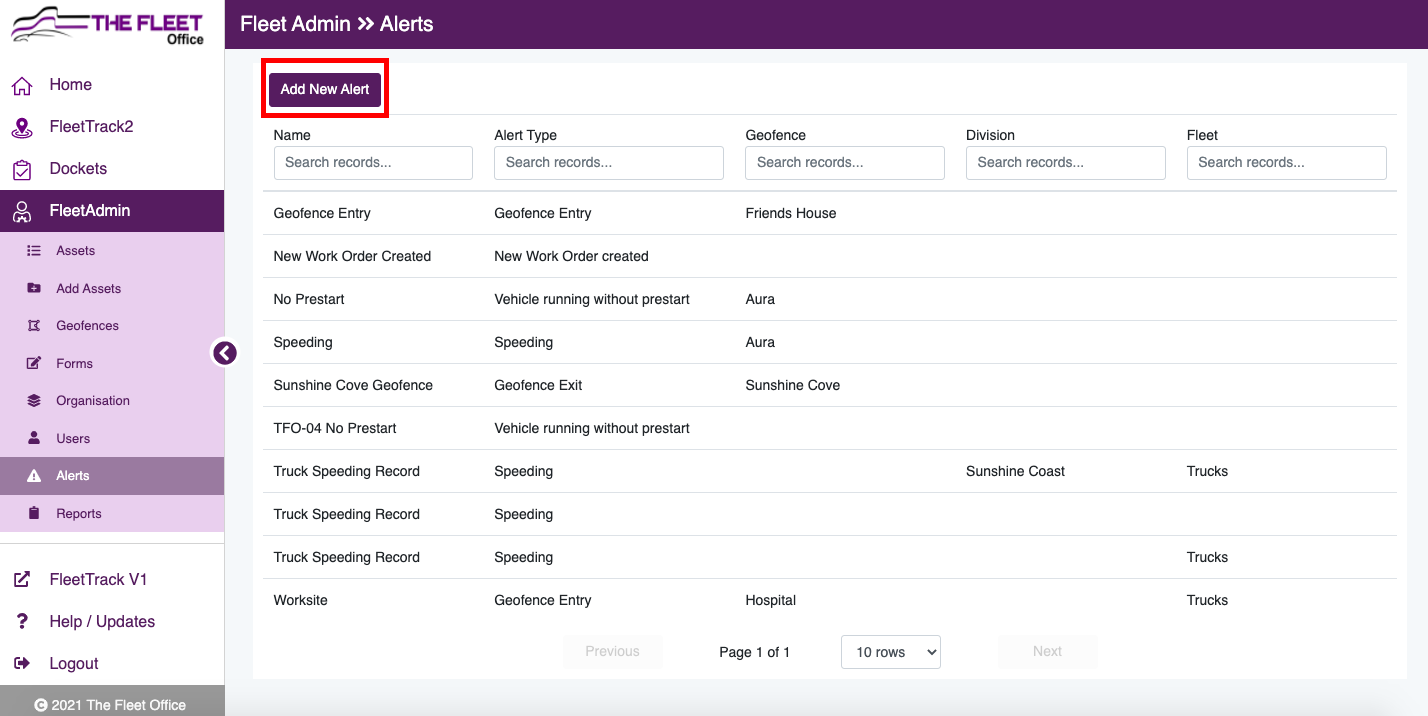Click 'Sunshine Coast' division cell
This screenshot has height=716, width=1428.
click(x=1016, y=471)
